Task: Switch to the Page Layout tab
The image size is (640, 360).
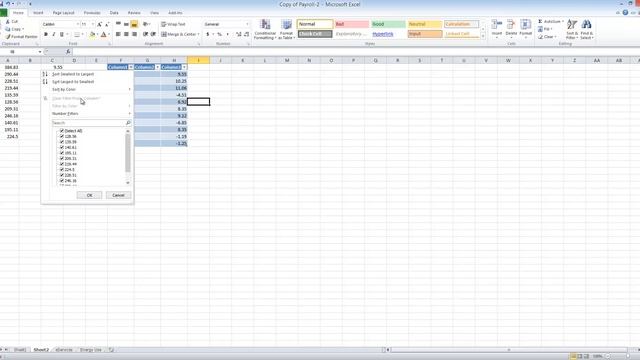Action: (64, 13)
